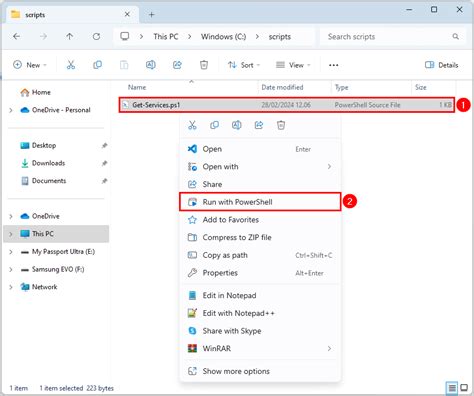Select Edit in Notepad
Viewport: 474px width, 396px height.
260,295
